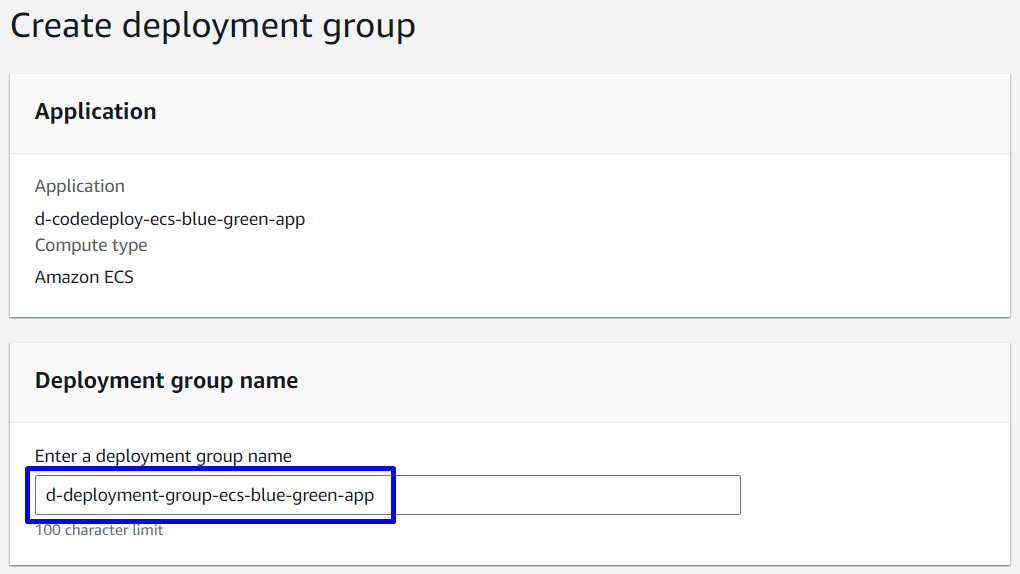Click the deployment group name input field

(387, 495)
